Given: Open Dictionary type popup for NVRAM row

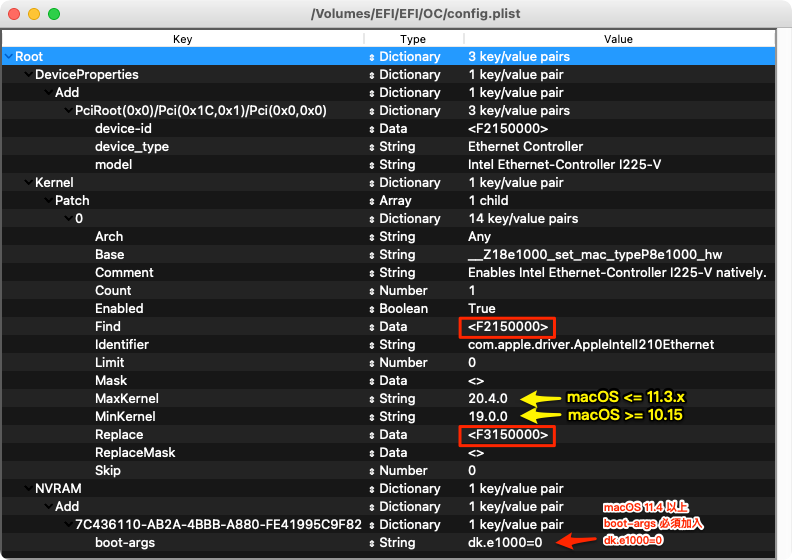Looking at the screenshot, I should (x=405, y=489).
